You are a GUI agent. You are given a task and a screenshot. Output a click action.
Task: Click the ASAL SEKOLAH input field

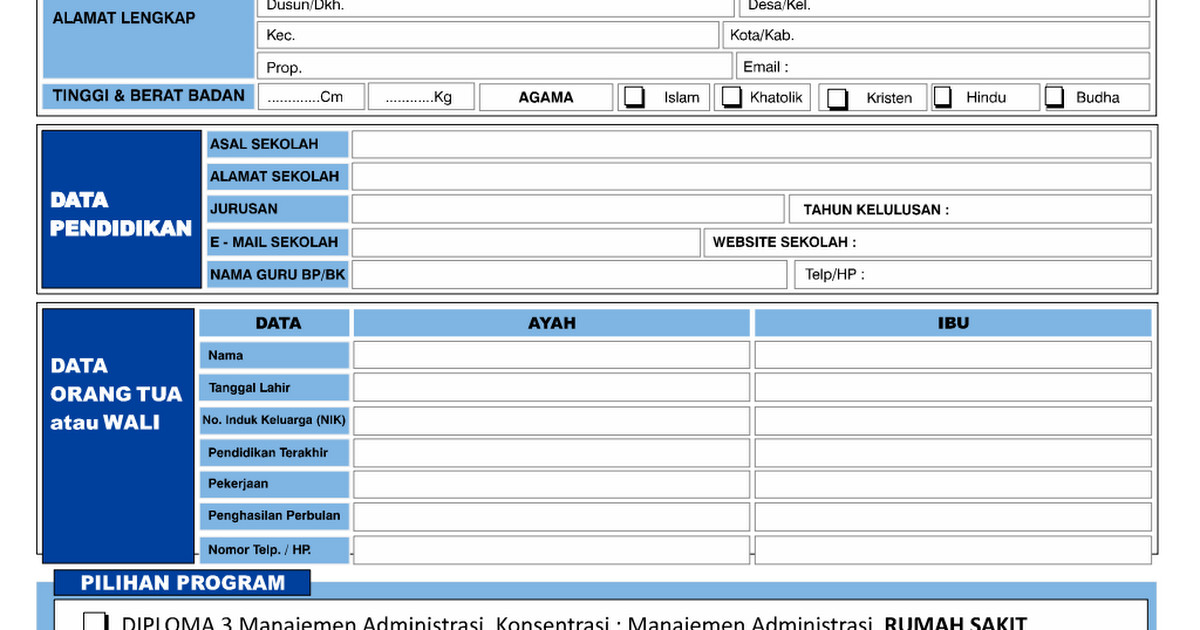[751, 144]
